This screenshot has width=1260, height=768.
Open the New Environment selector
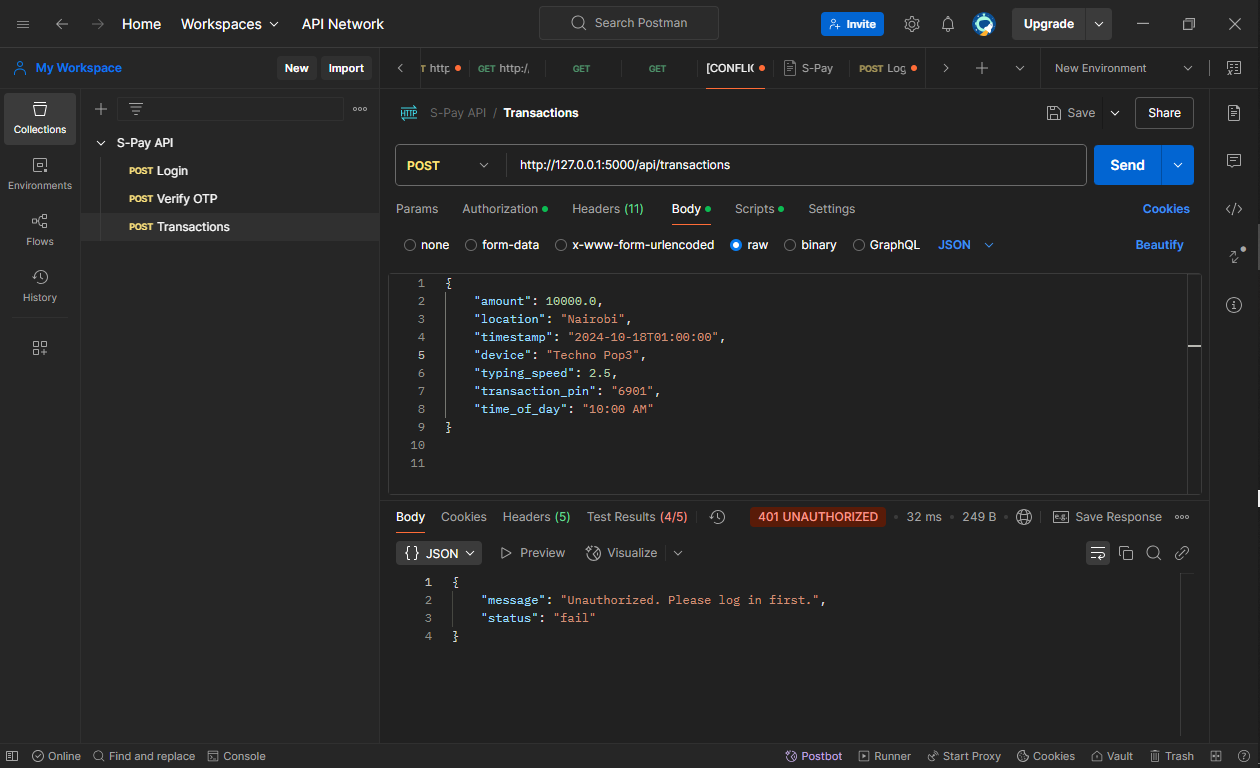coord(1124,68)
